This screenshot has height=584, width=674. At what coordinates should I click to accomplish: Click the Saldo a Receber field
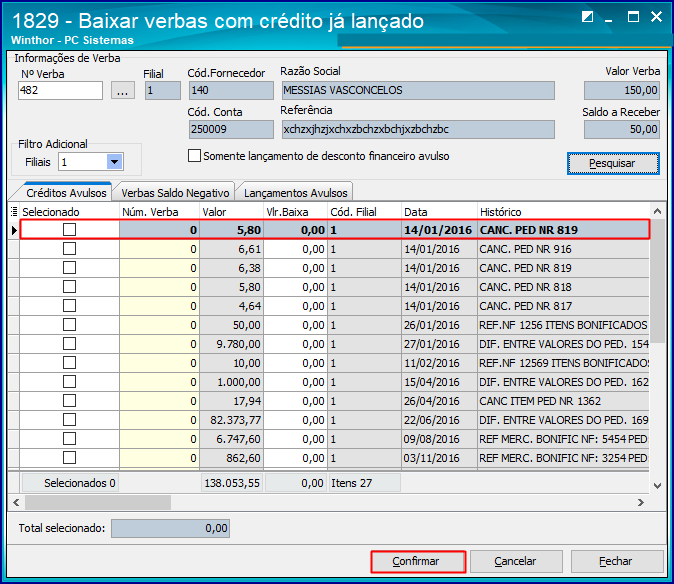622,129
